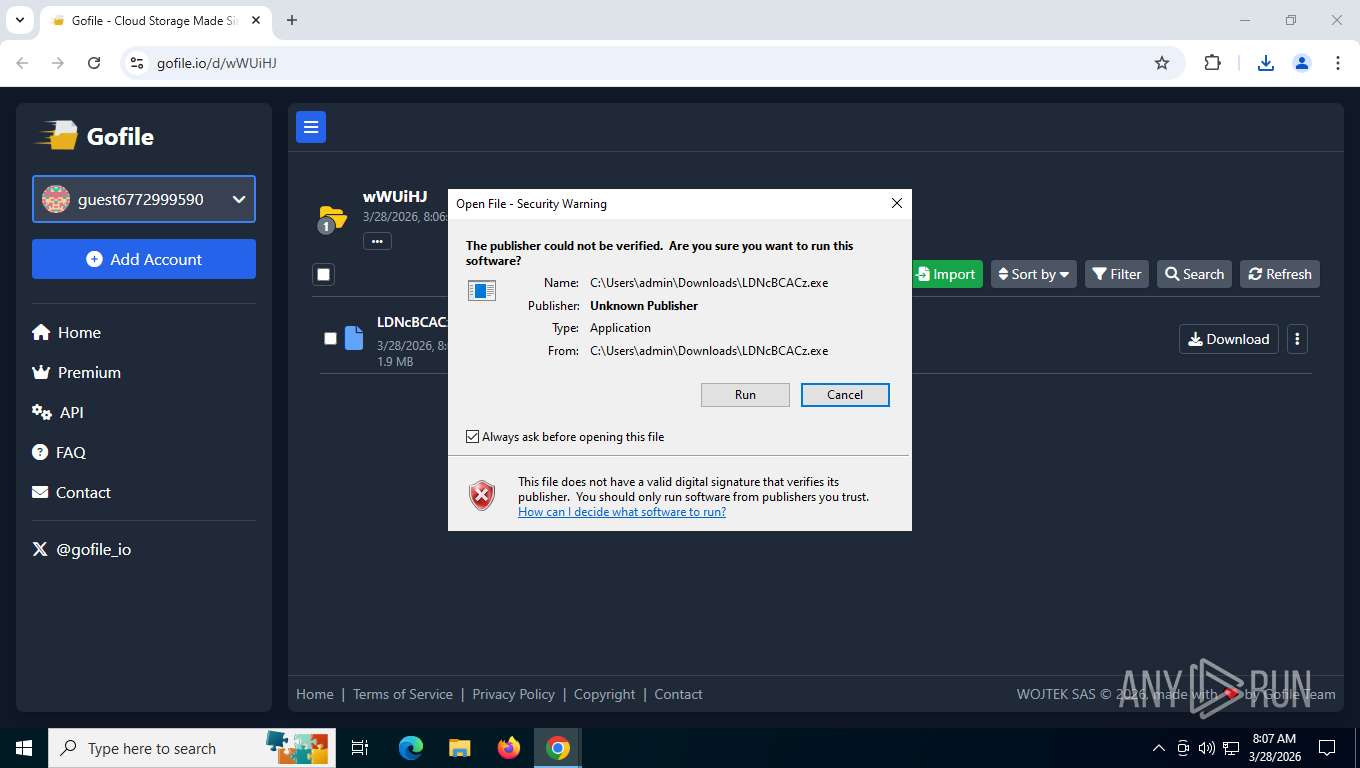Uncheck Always ask before opening this file
This screenshot has height=768, width=1360.
pyautogui.click(x=473, y=437)
